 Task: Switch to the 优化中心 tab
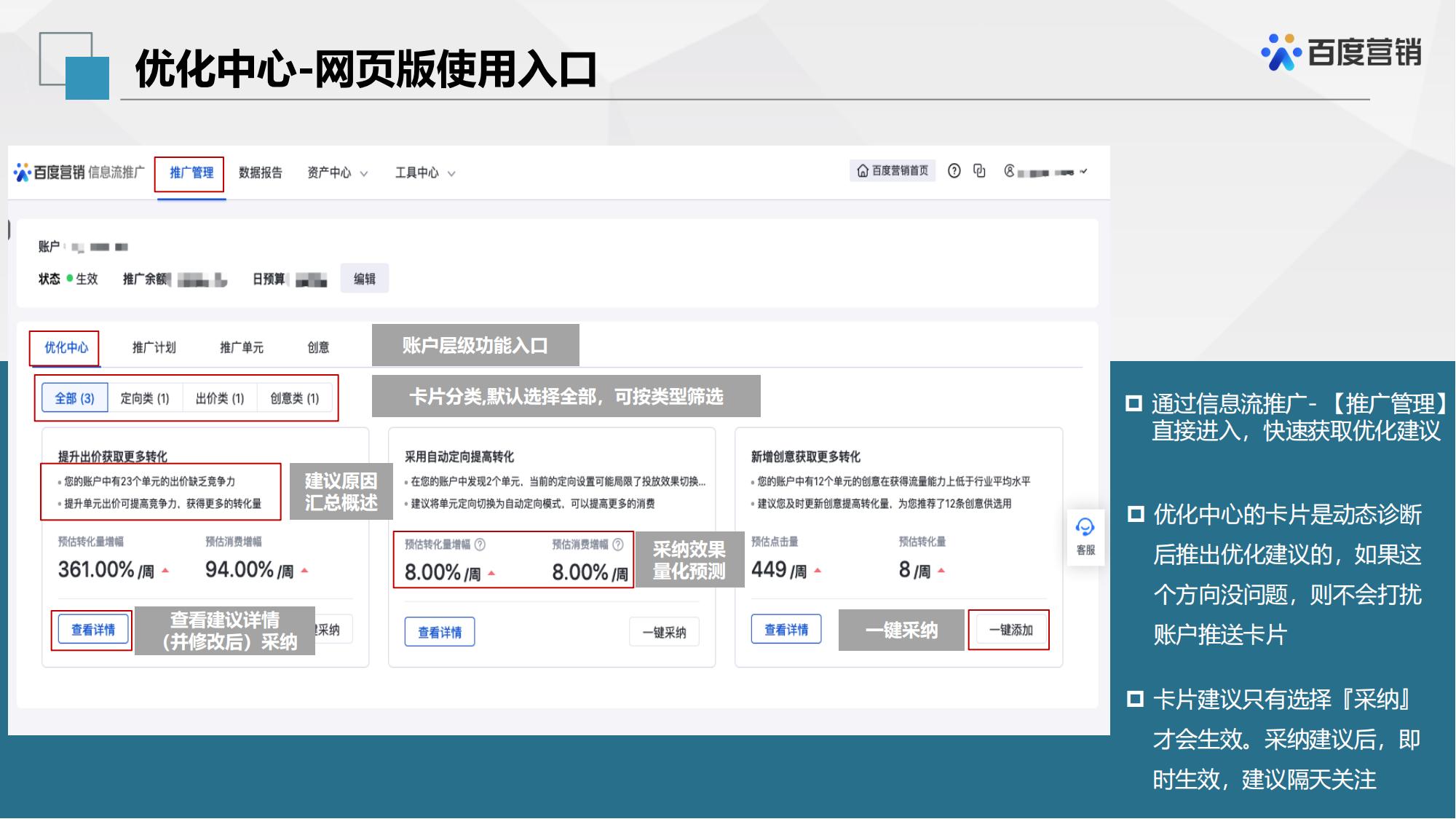[x=66, y=348]
